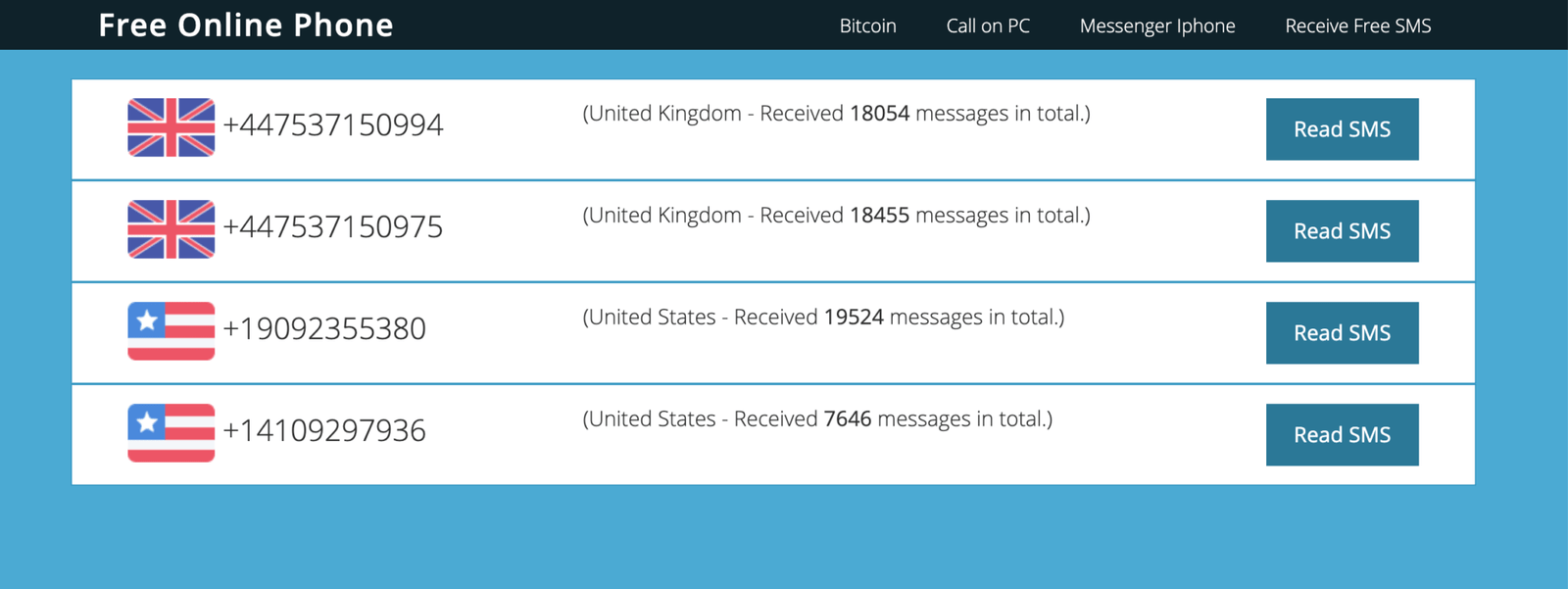The height and width of the screenshot is (589, 1568).
Task: Select the number +19092355380
Action: 324,329
